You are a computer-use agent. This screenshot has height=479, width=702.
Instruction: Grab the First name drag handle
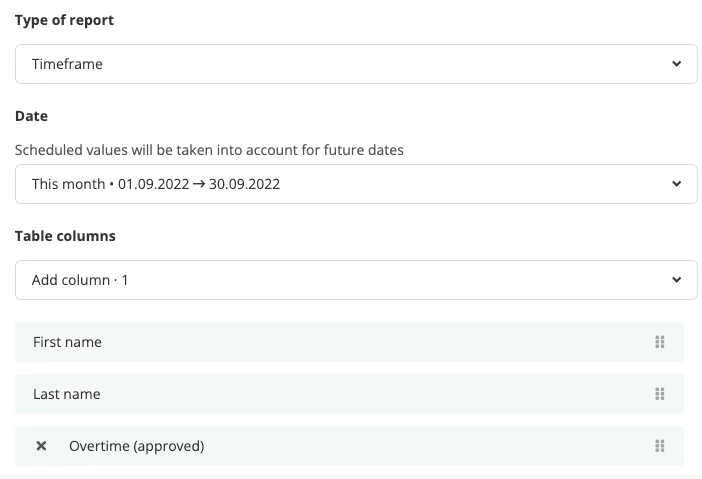click(x=659, y=342)
